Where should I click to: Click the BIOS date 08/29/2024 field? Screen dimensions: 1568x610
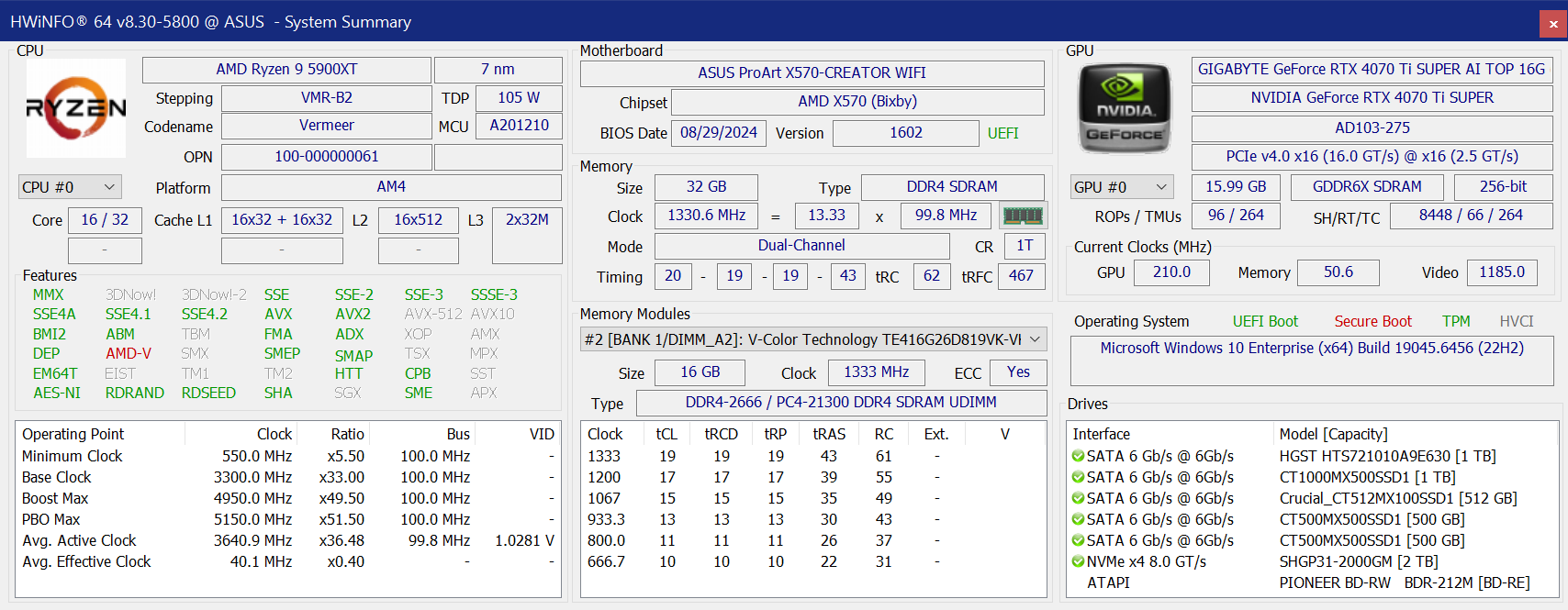719,133
